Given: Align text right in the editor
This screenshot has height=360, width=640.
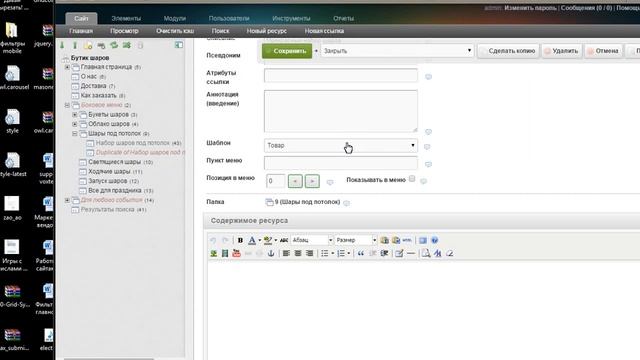Looking at the screenshot, I should click(309, 253).
